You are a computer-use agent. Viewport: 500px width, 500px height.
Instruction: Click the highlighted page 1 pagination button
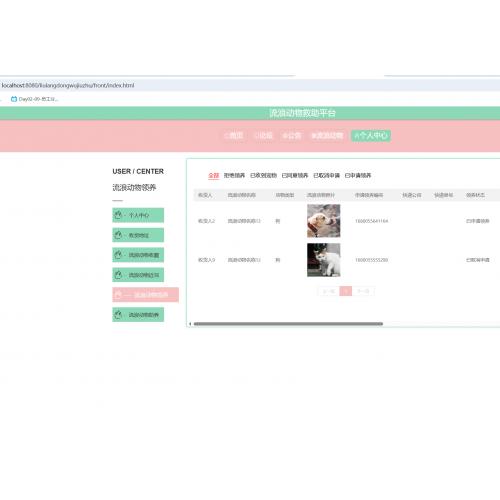346,291
